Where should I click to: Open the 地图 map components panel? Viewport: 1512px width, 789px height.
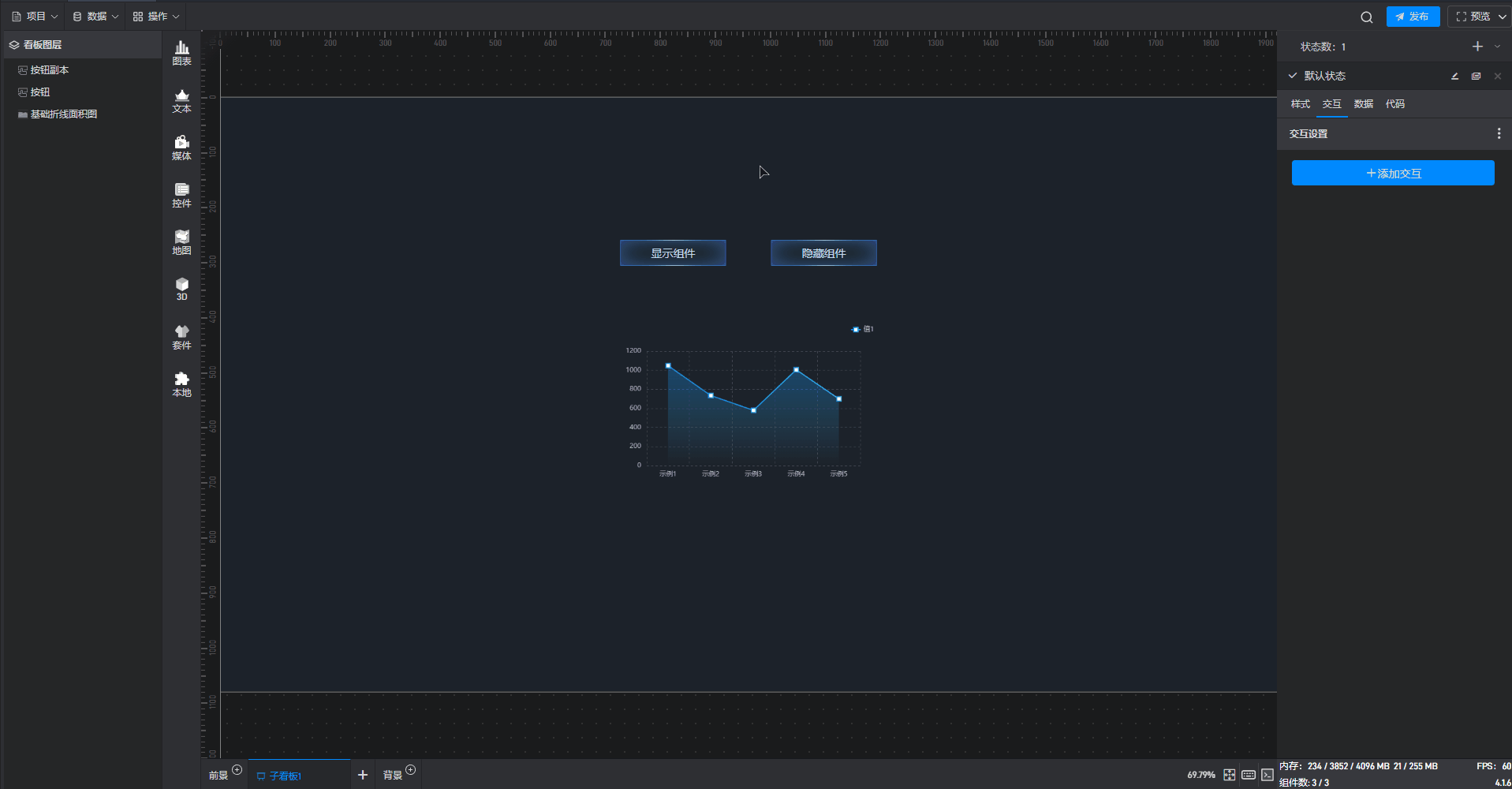[181, 242]
